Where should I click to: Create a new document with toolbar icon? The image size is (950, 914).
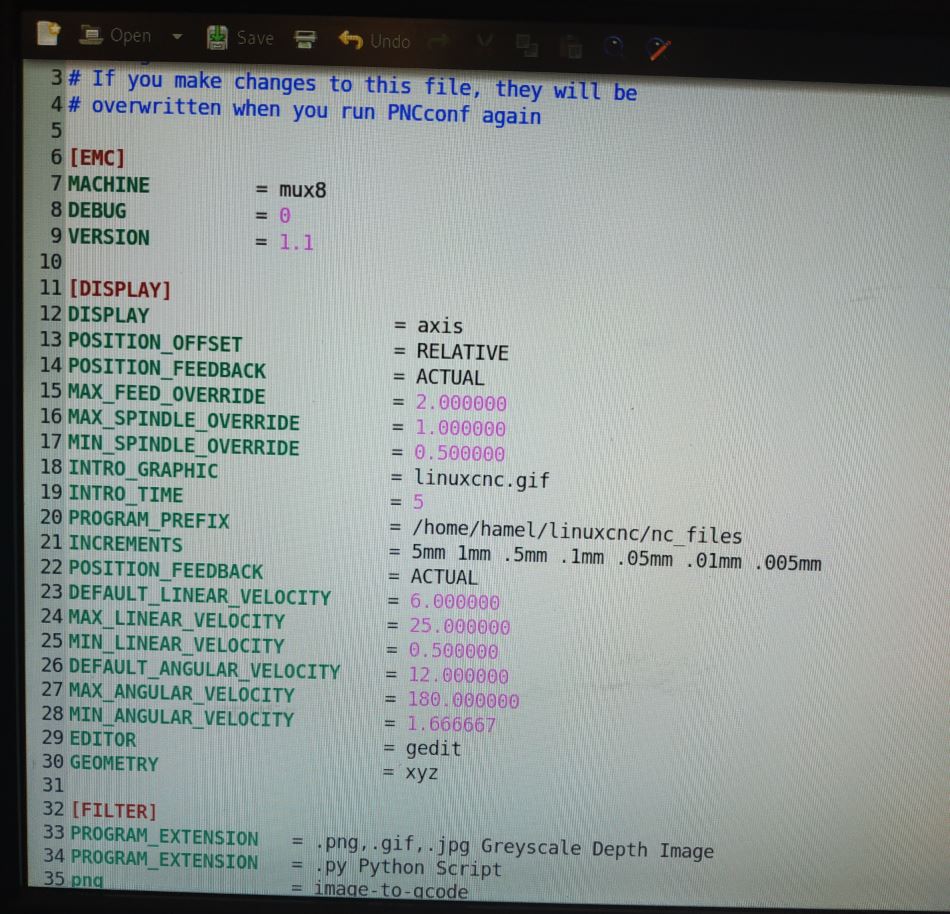point(48,33)
